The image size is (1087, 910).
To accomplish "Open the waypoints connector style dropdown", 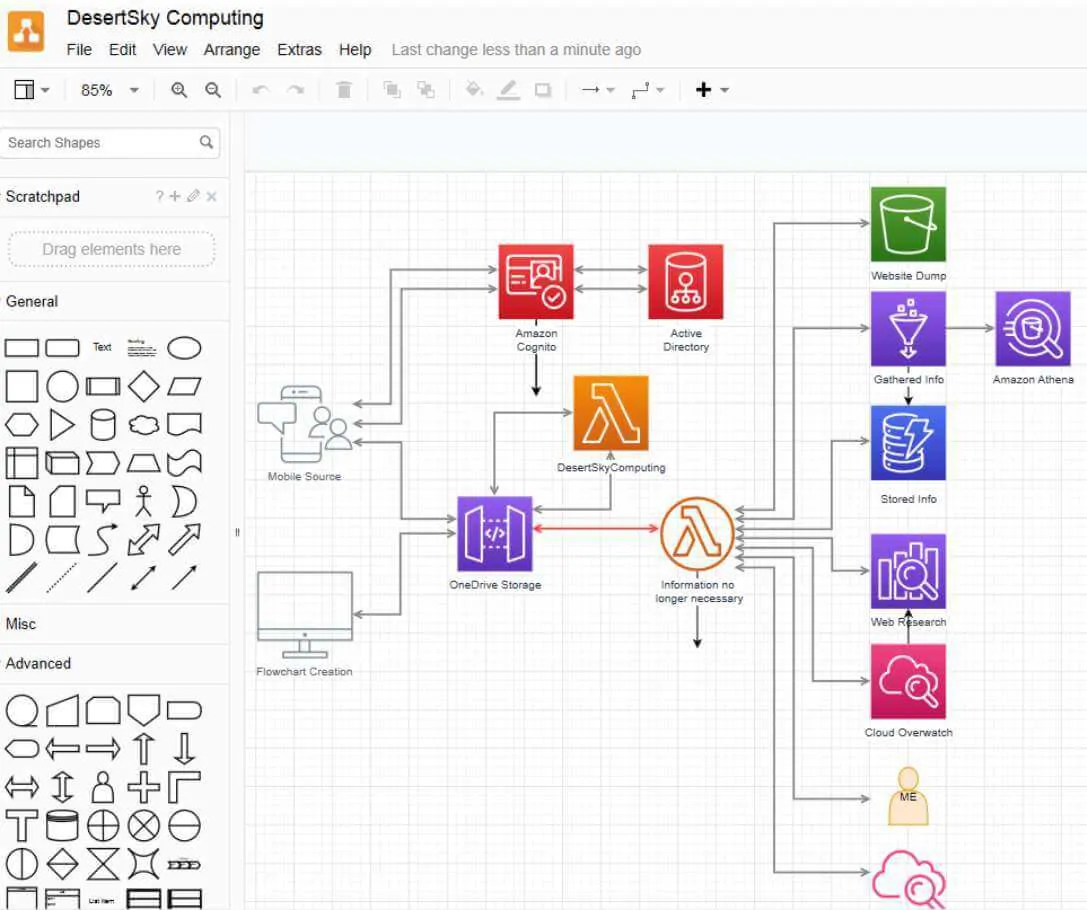I will pyautogui.click(x=647, y=90).
